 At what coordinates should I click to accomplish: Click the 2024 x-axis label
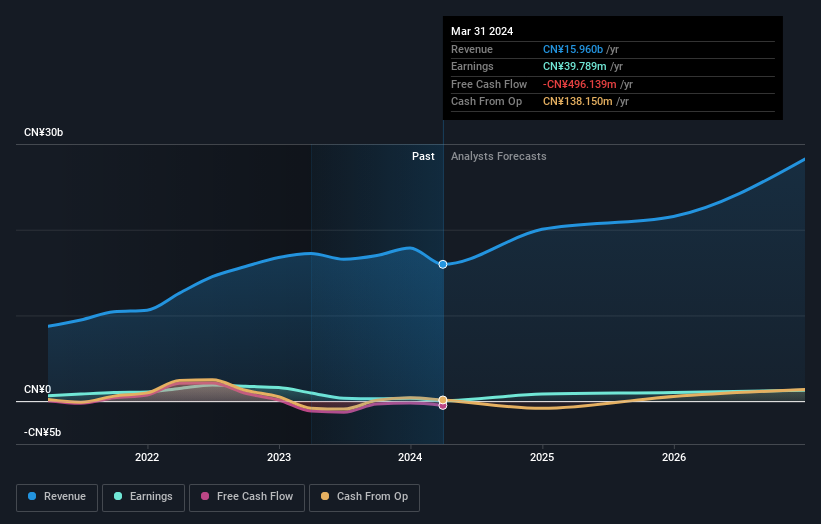tap(410, 457)
